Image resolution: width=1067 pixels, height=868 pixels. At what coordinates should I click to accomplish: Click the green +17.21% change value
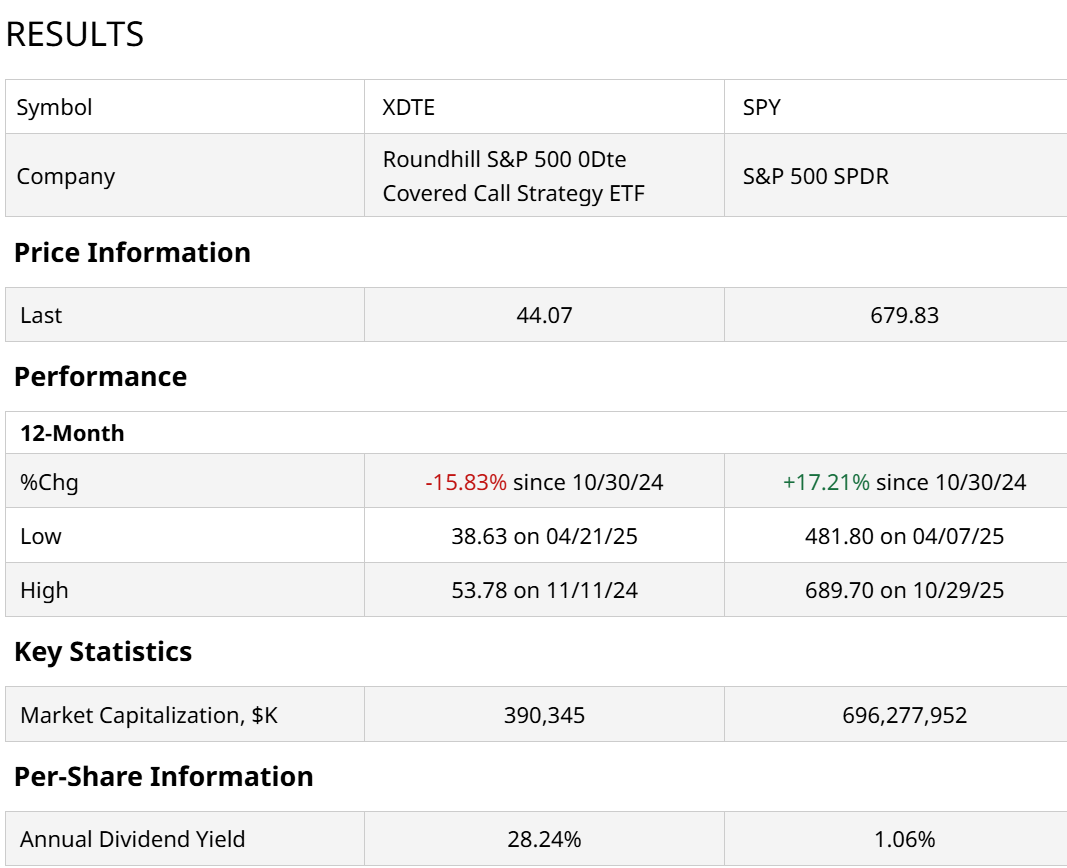826,482
